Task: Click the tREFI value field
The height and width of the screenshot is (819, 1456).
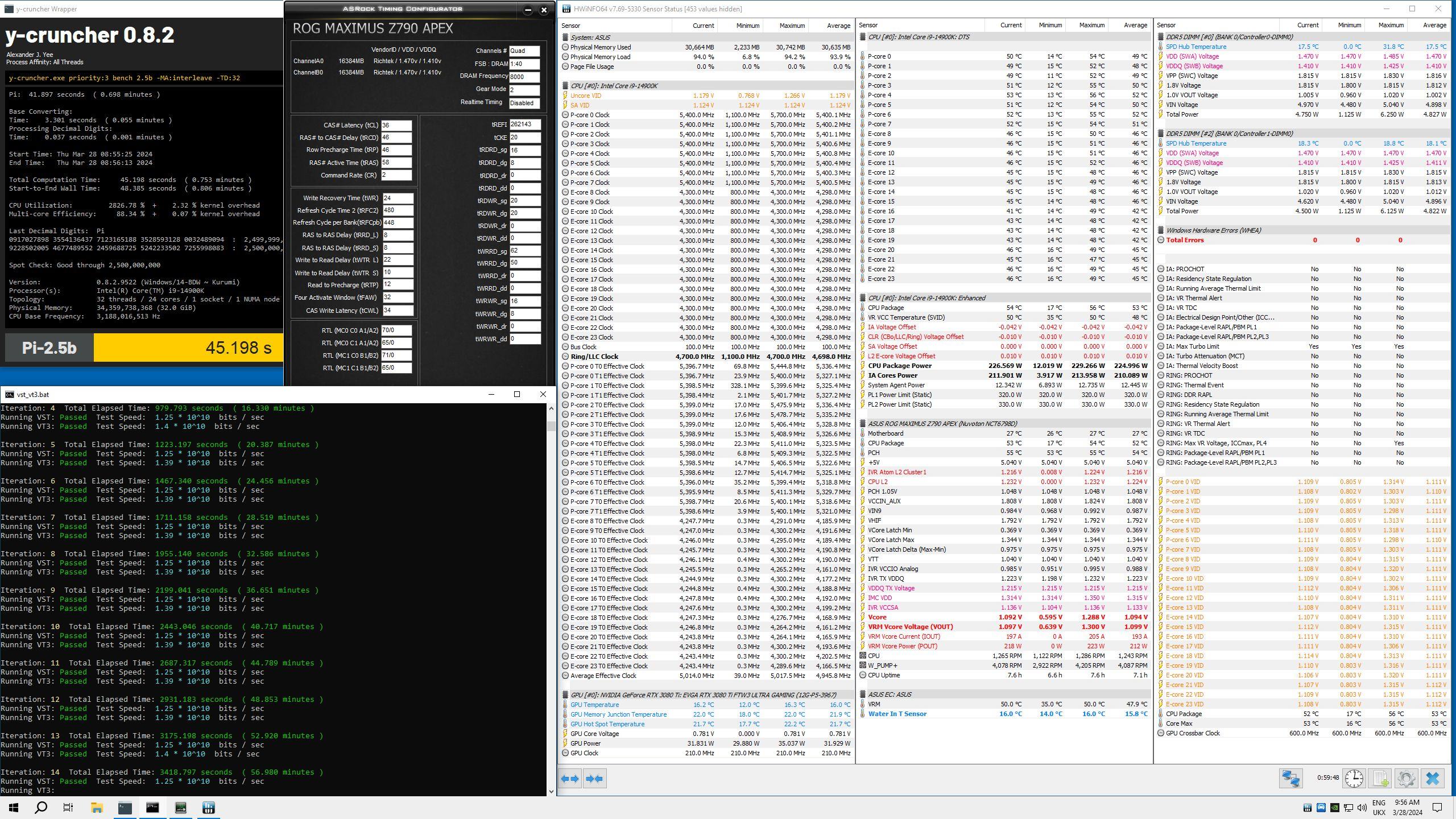Action: coord(524,125)
